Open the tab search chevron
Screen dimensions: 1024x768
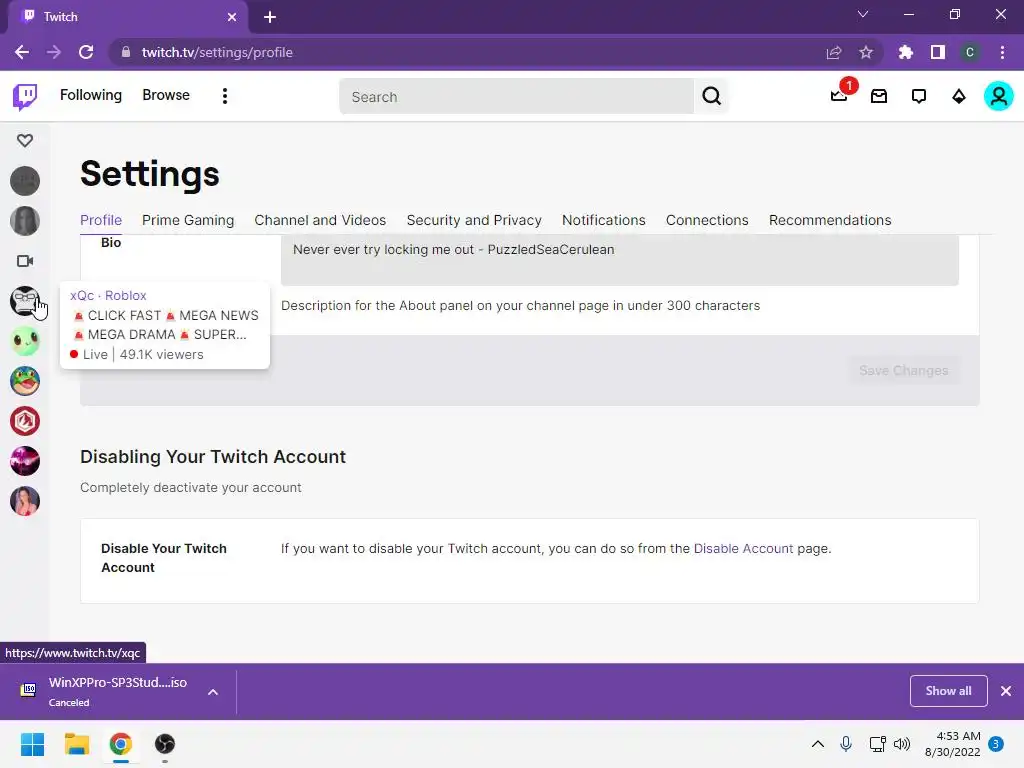click(x=863, y=14)
